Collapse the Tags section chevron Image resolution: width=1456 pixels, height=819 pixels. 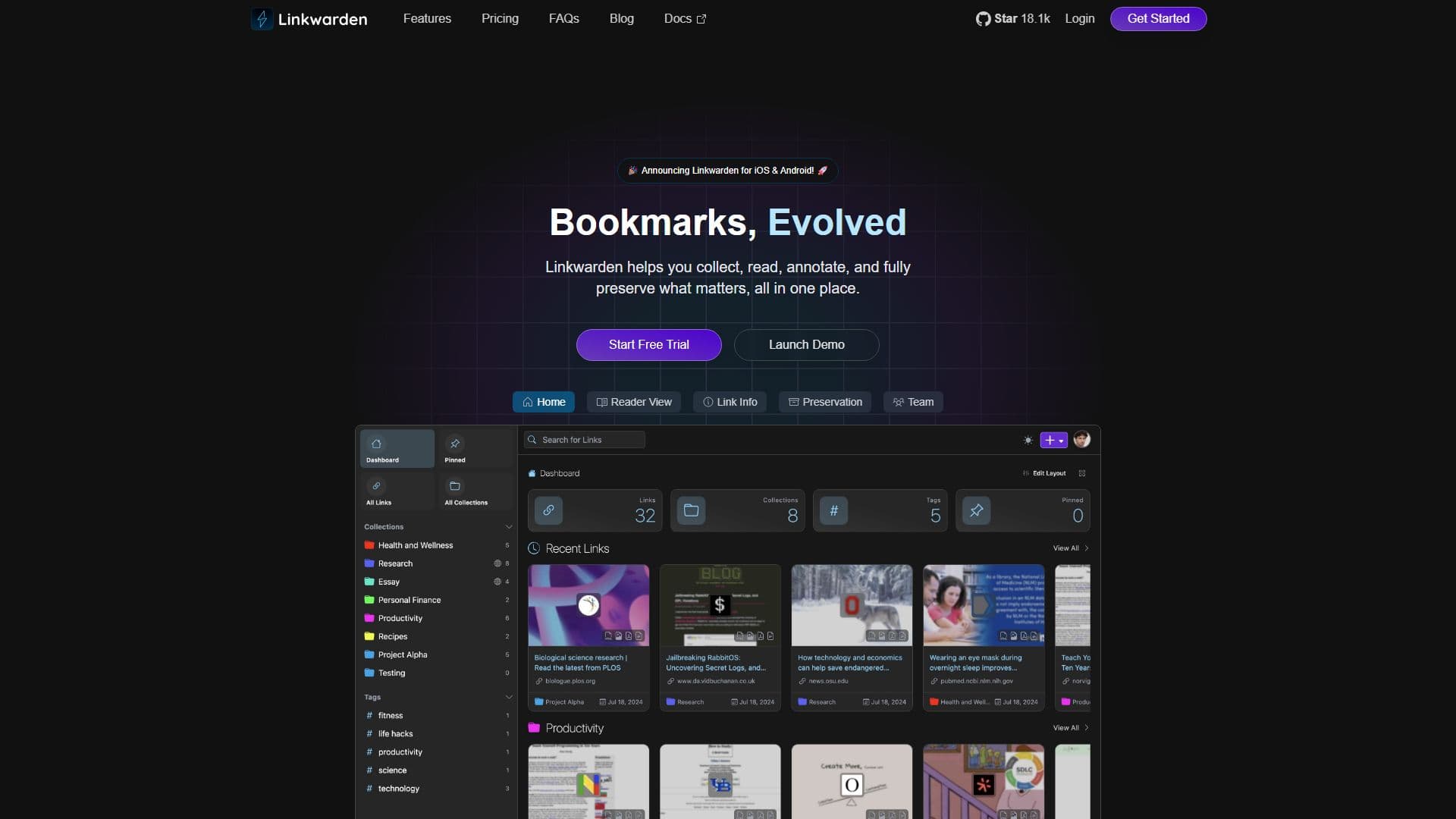click(509, 697)
